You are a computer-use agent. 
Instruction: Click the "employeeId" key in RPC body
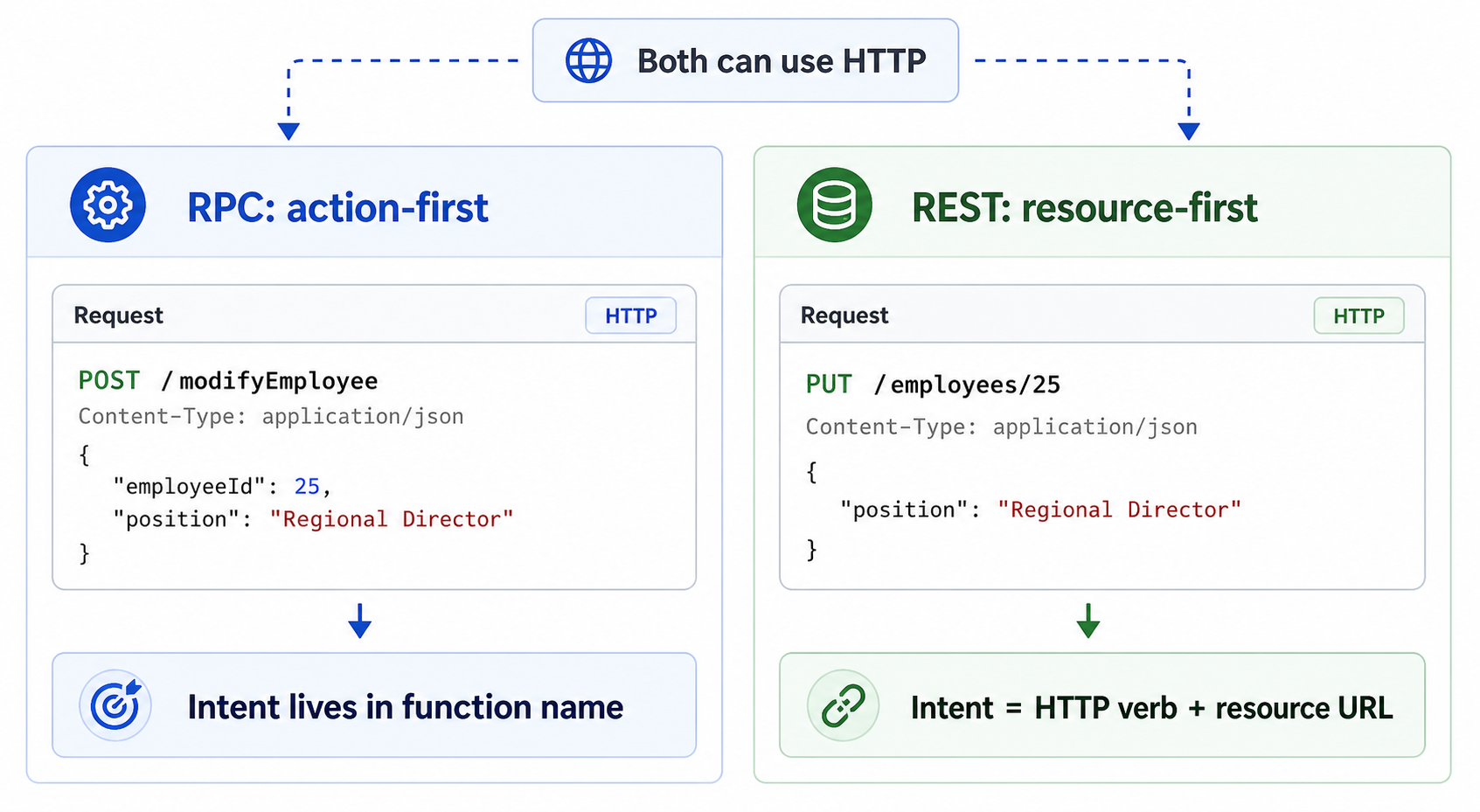189,486
